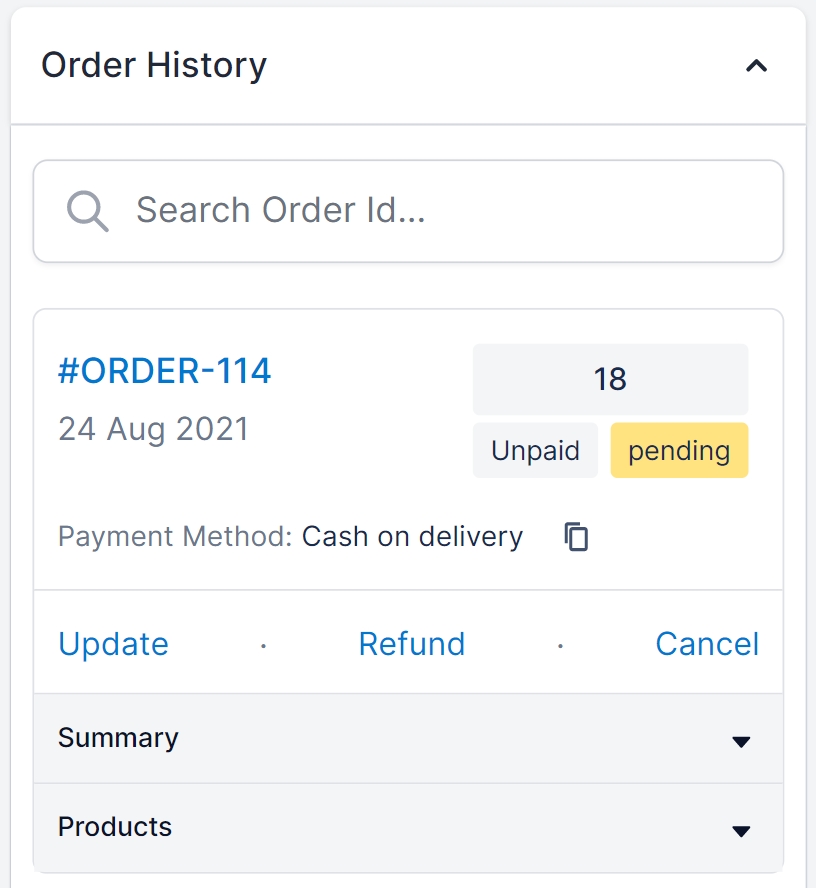The image size is (816, 888).
Task: Click the order total 18 badge
Action: click(610, 379)
